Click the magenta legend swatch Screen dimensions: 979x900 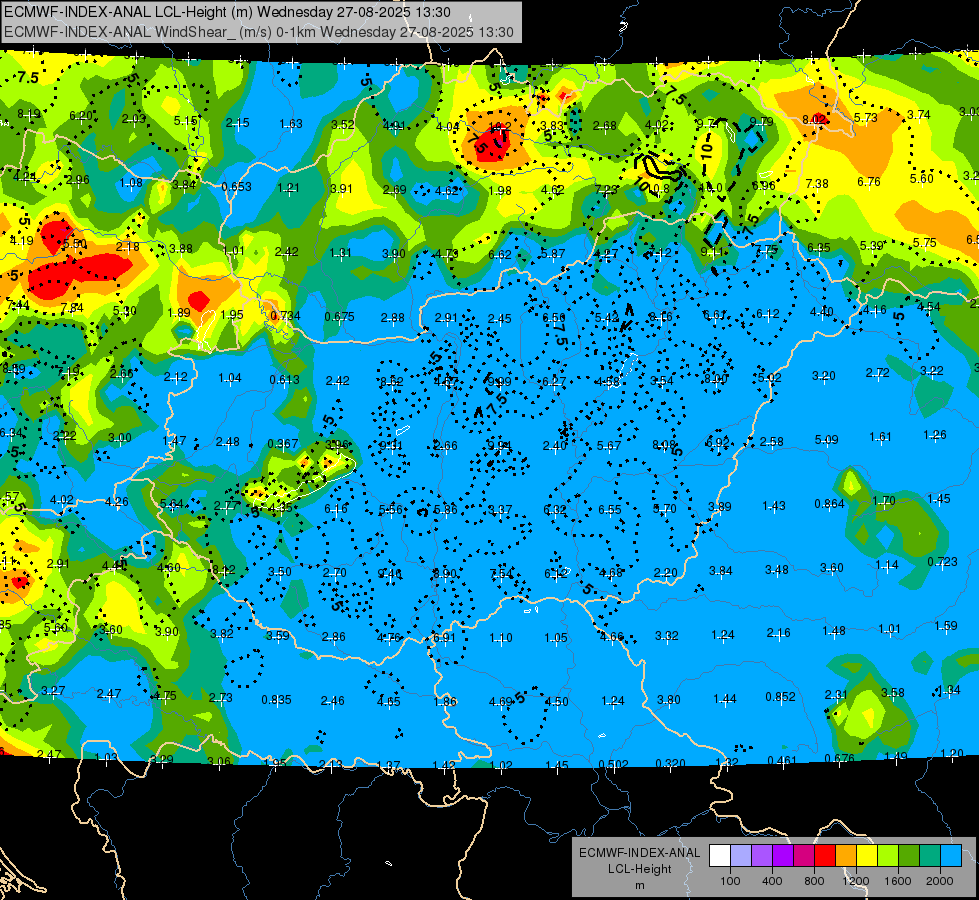[804, 856]
